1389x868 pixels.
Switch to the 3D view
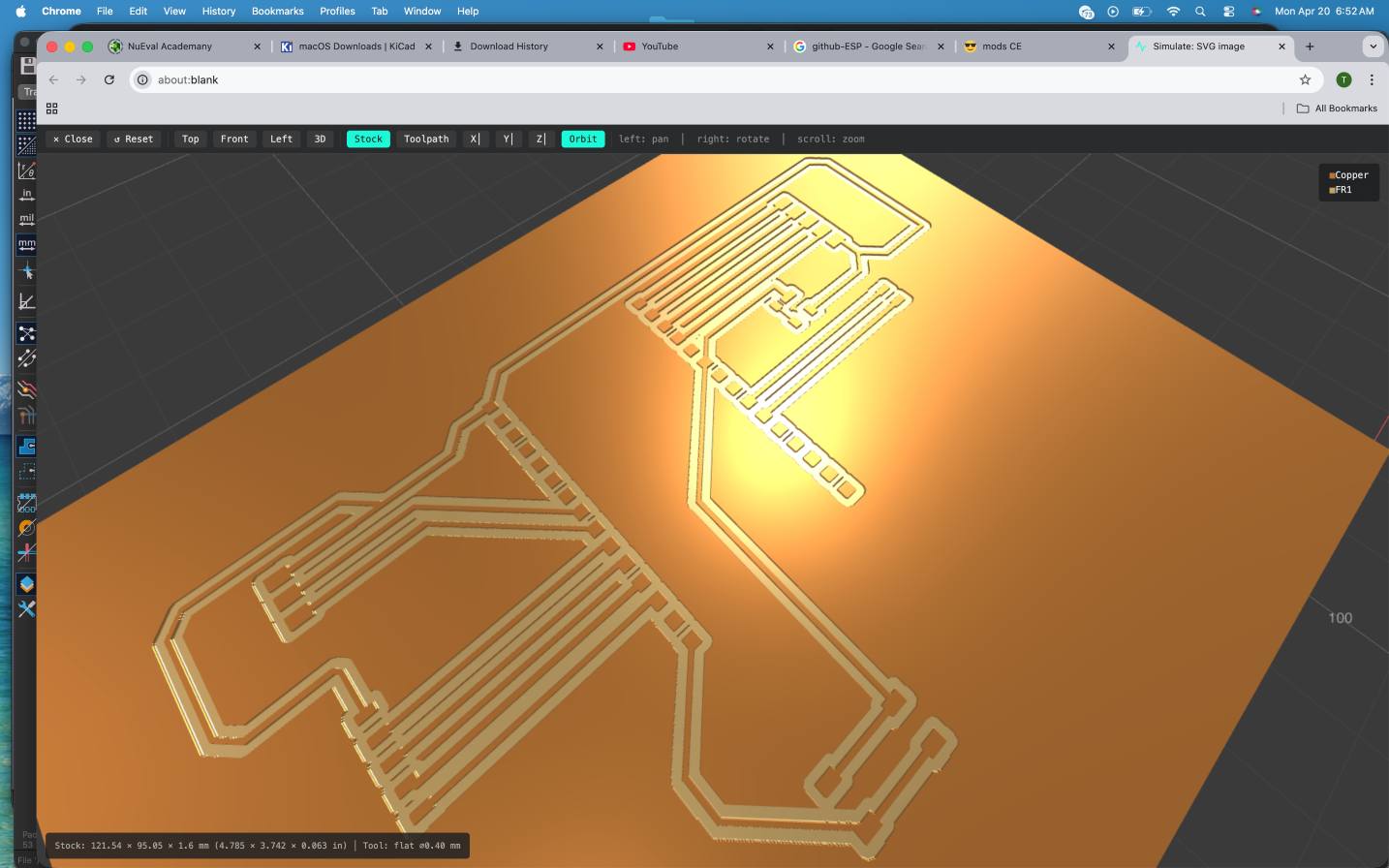click(320, 139)
